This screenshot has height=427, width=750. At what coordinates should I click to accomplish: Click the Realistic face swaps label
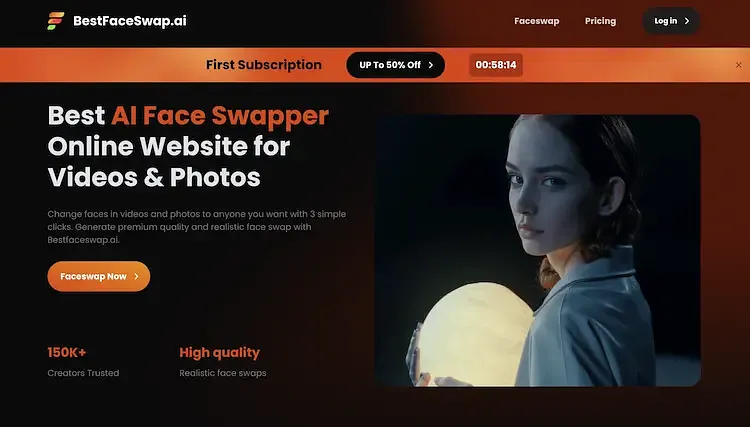coord(223,373)
